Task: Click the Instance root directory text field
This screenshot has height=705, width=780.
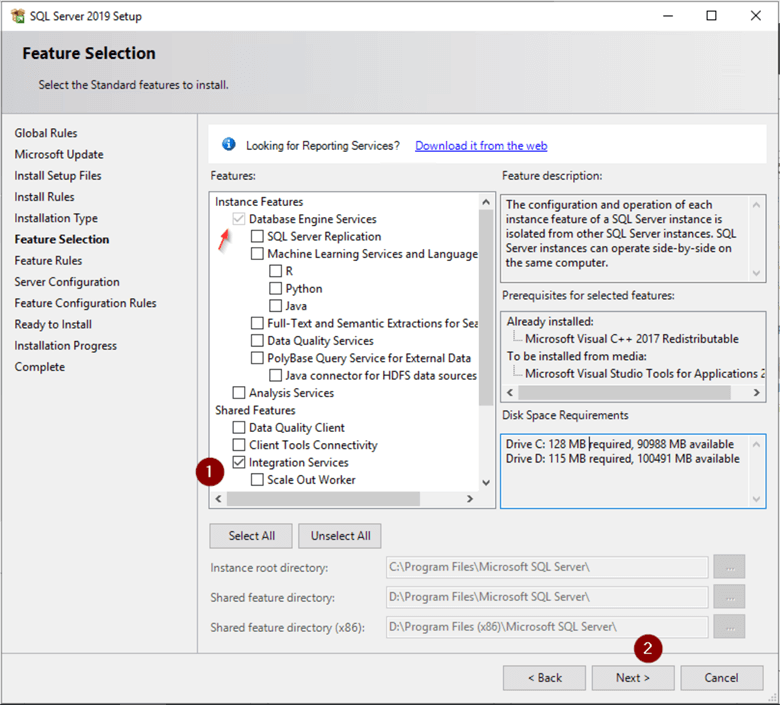Action: tap(547, 567)
